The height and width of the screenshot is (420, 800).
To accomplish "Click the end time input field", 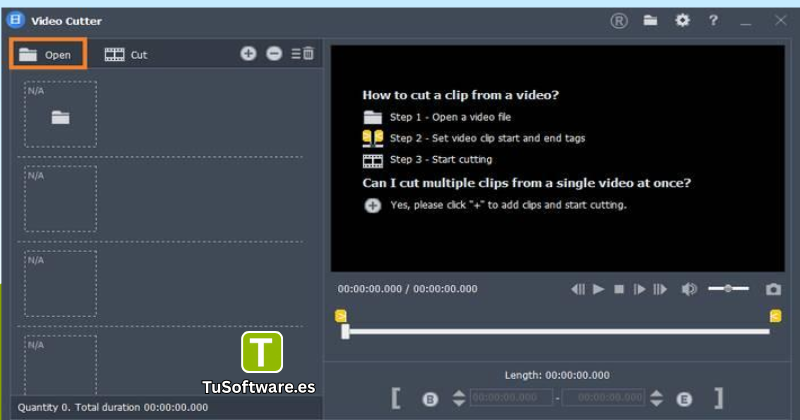I will point(604,398).
